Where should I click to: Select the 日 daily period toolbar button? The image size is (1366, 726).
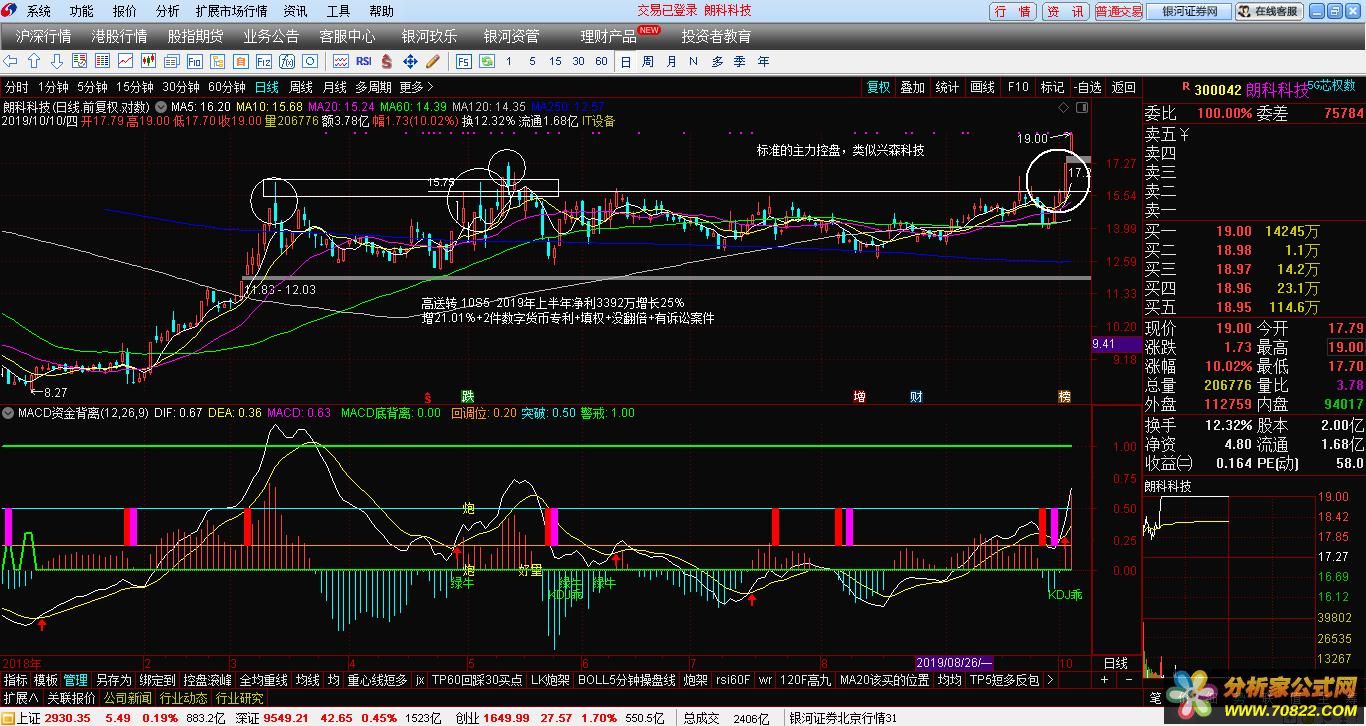coord(626,61)
